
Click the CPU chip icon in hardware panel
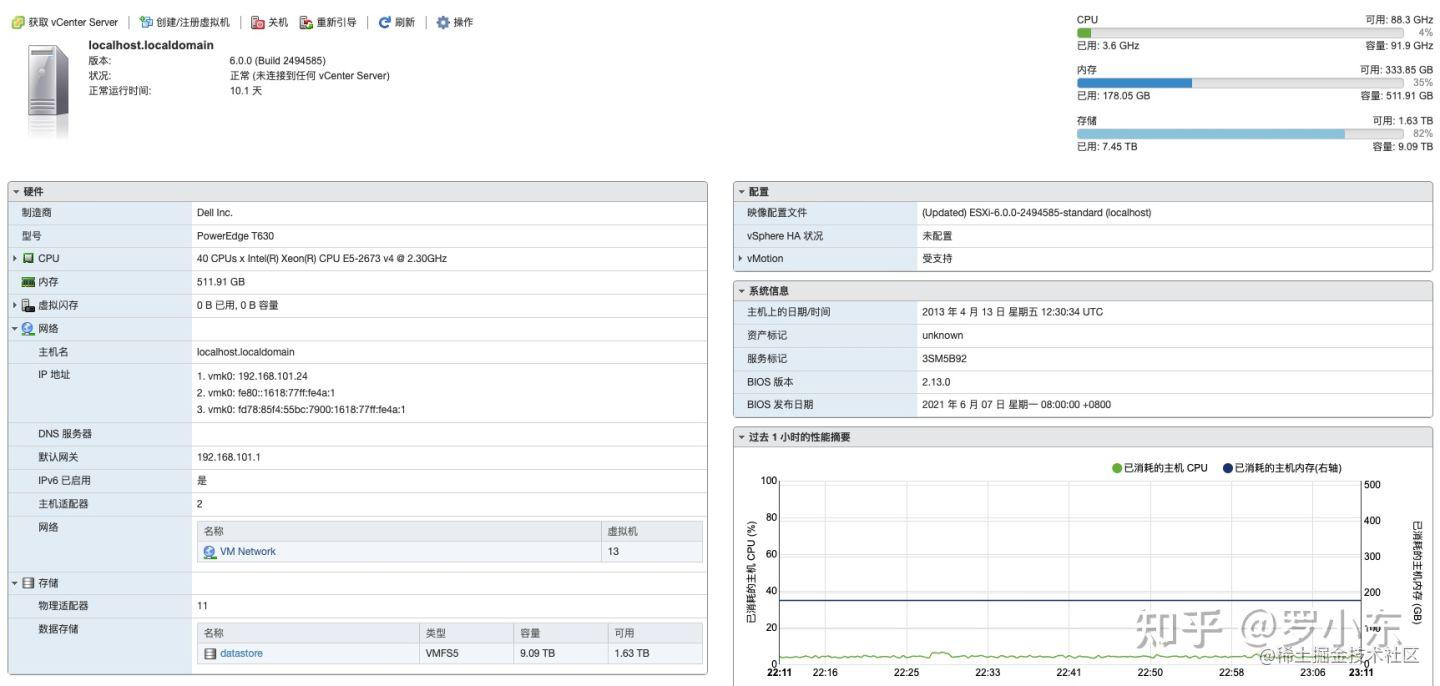coord(28,258)
